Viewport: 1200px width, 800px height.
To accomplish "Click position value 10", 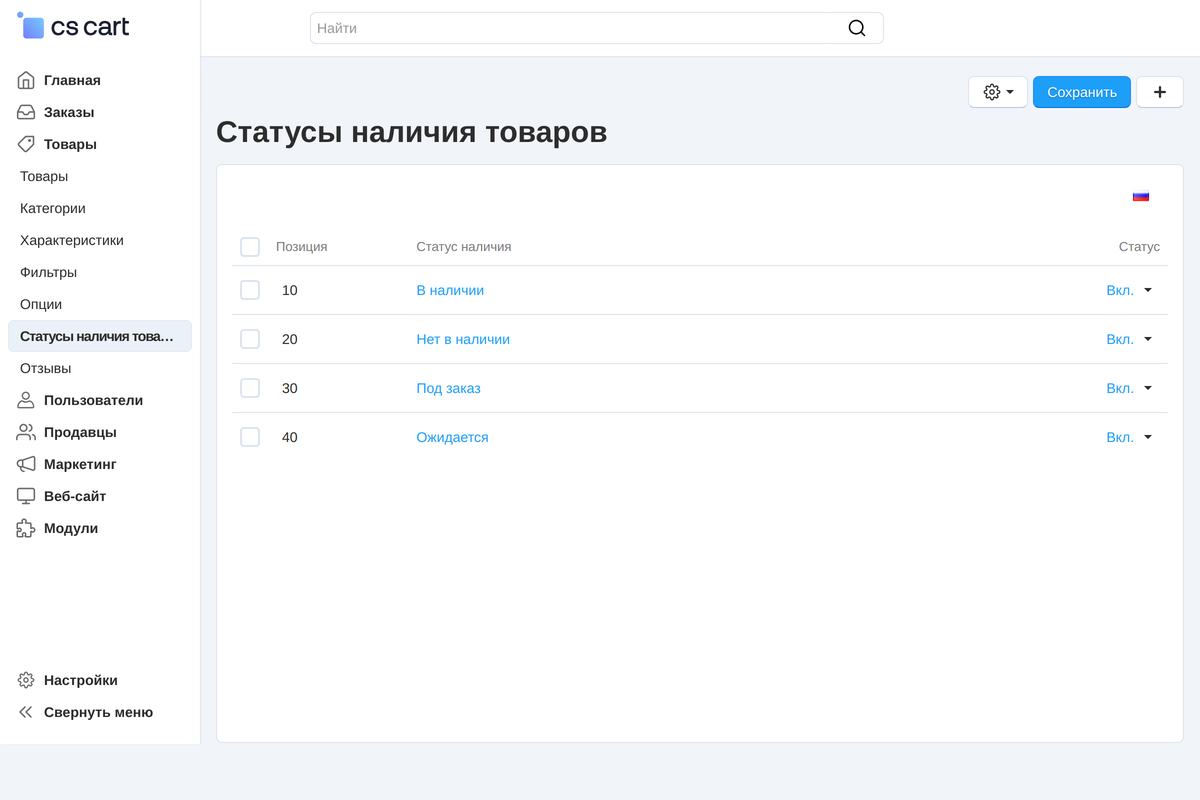I will coord(290,290).
